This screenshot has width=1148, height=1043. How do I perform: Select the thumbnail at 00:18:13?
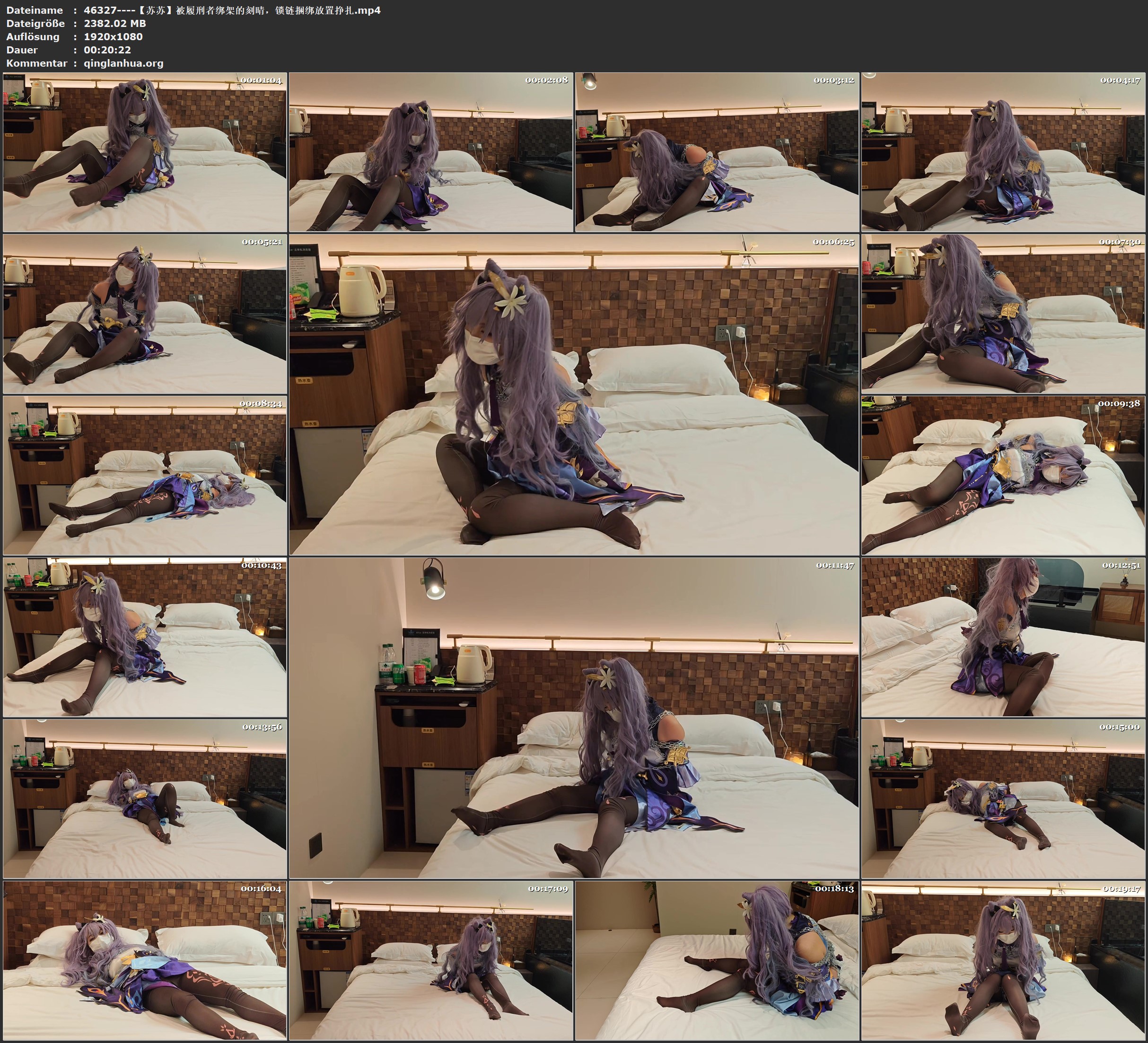pos(717,960)
